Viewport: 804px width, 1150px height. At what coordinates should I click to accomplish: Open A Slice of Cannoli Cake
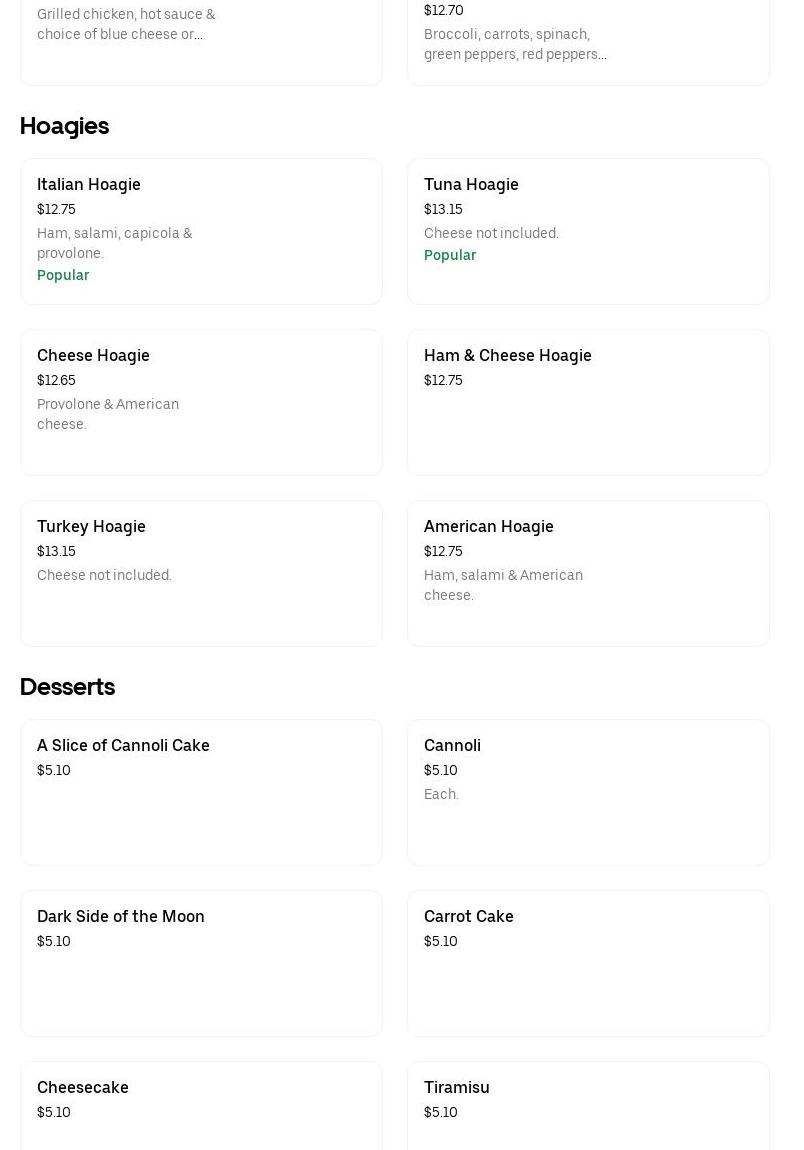click(201, 792)
